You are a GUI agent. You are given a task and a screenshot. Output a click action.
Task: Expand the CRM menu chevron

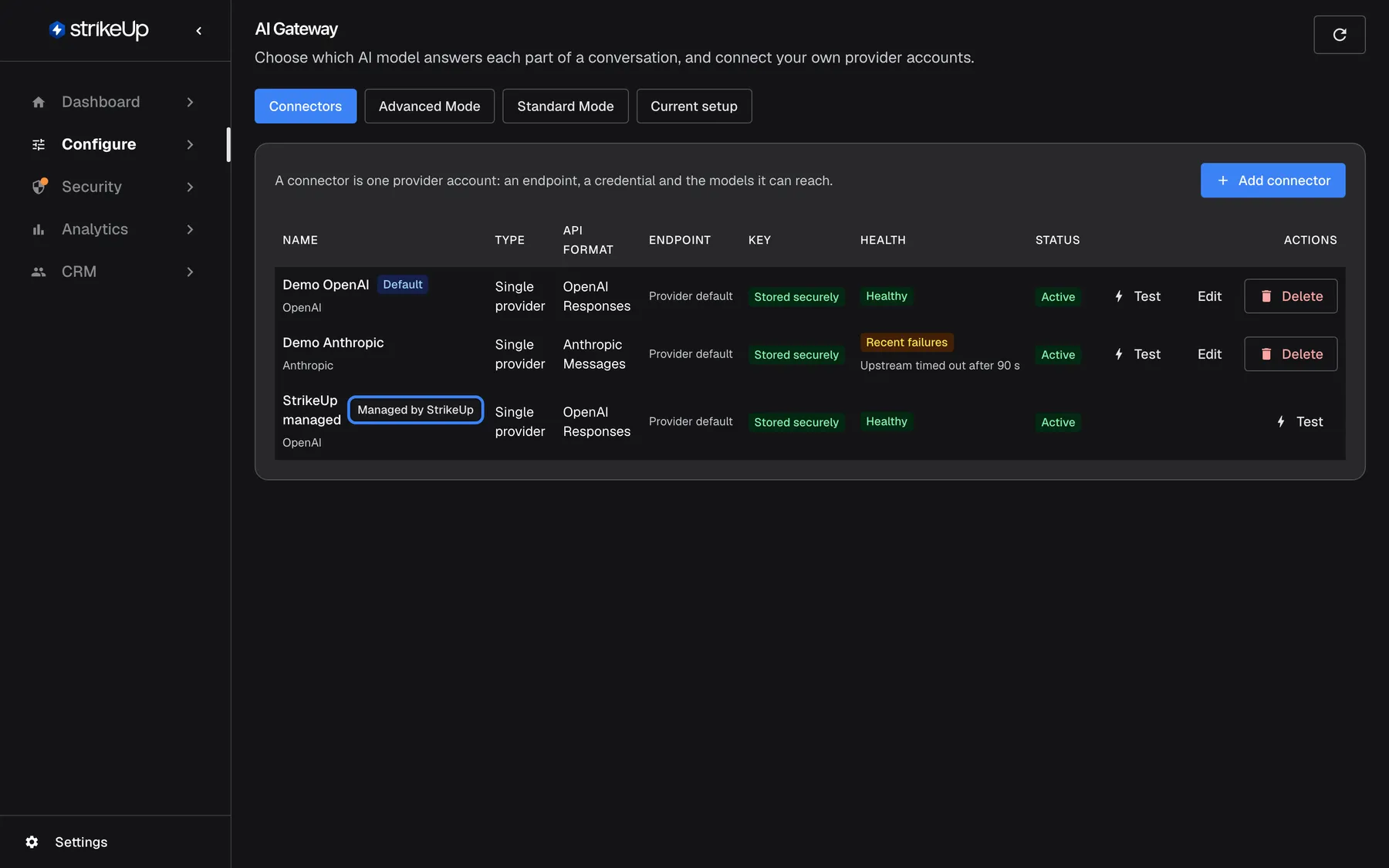coord(190,272)
